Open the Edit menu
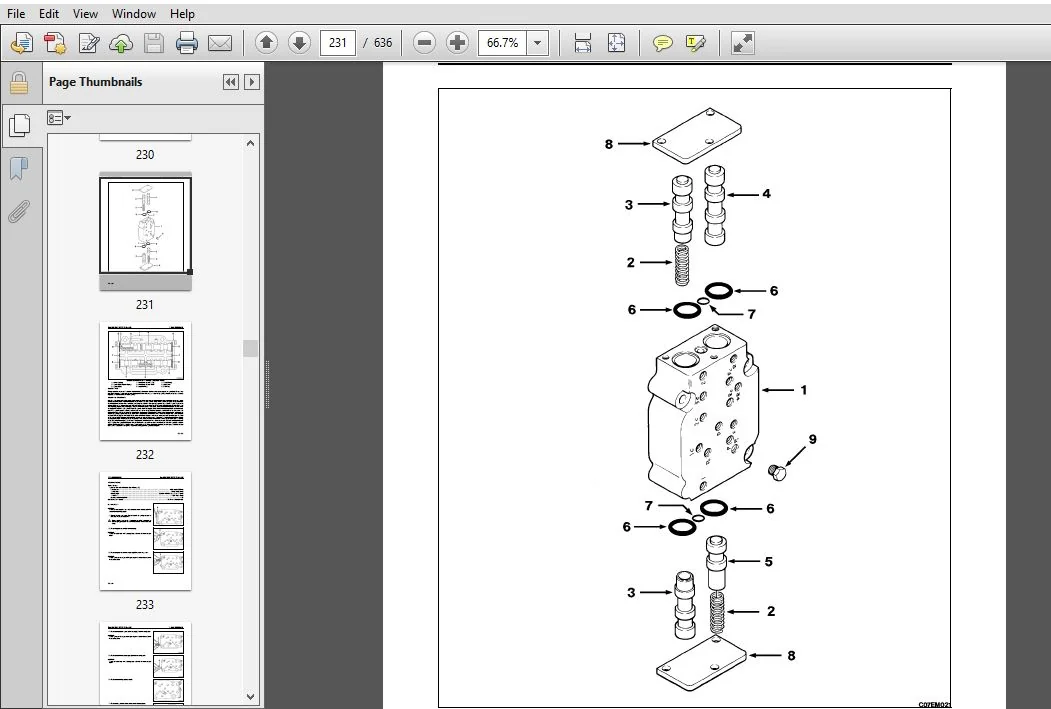Image resolution: width=1051 pixels, height=709 pixels. pos(48,13)
